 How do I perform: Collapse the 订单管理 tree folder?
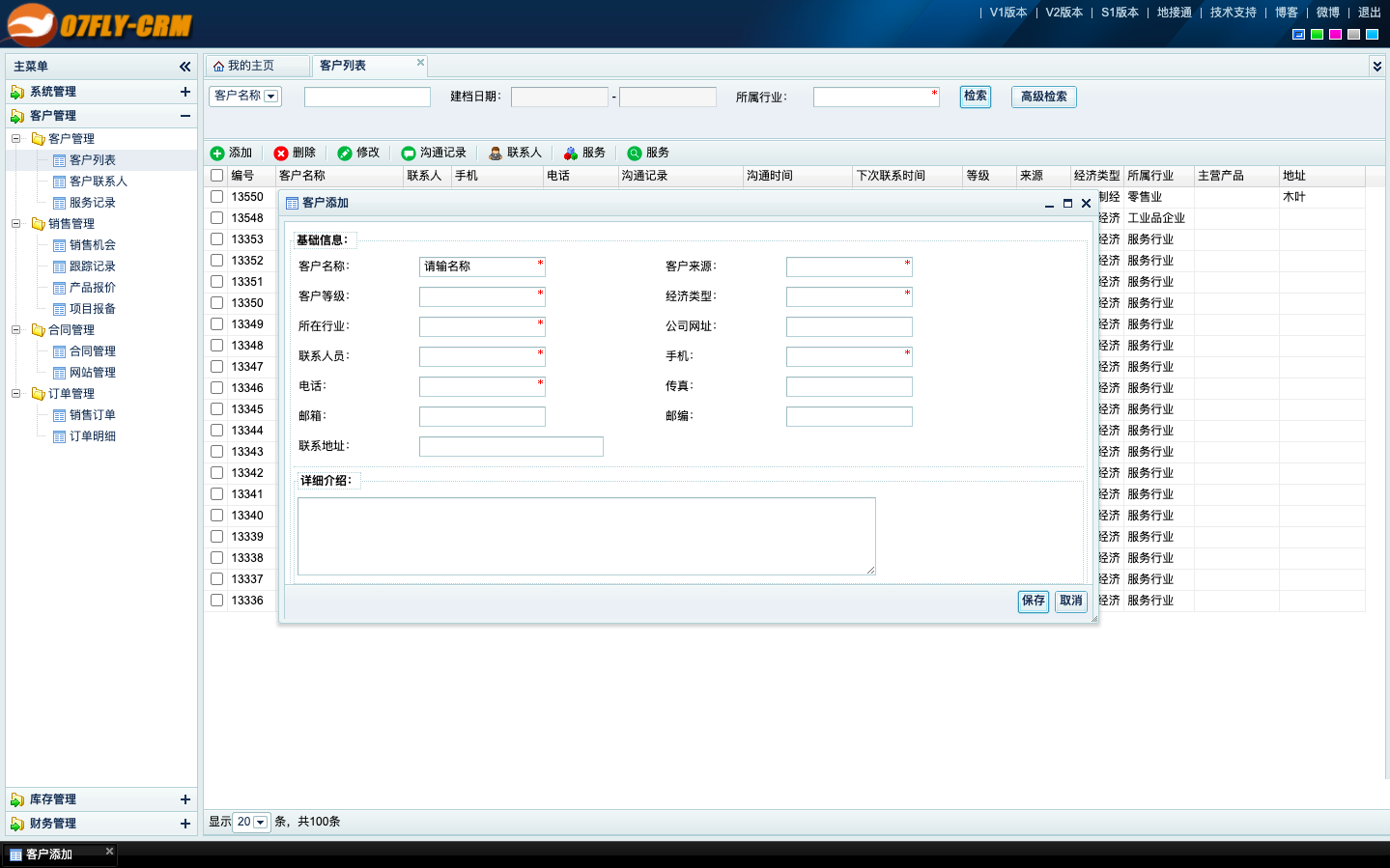click(x=15, y=394)
